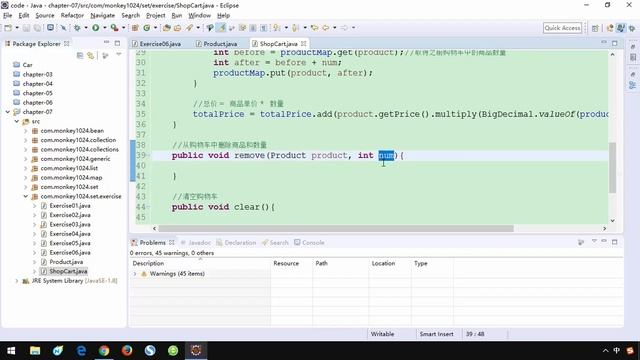Close the ShopCart.java editor tab
The width and height of the screenshot is (640, 360).
tap(304, 43)
